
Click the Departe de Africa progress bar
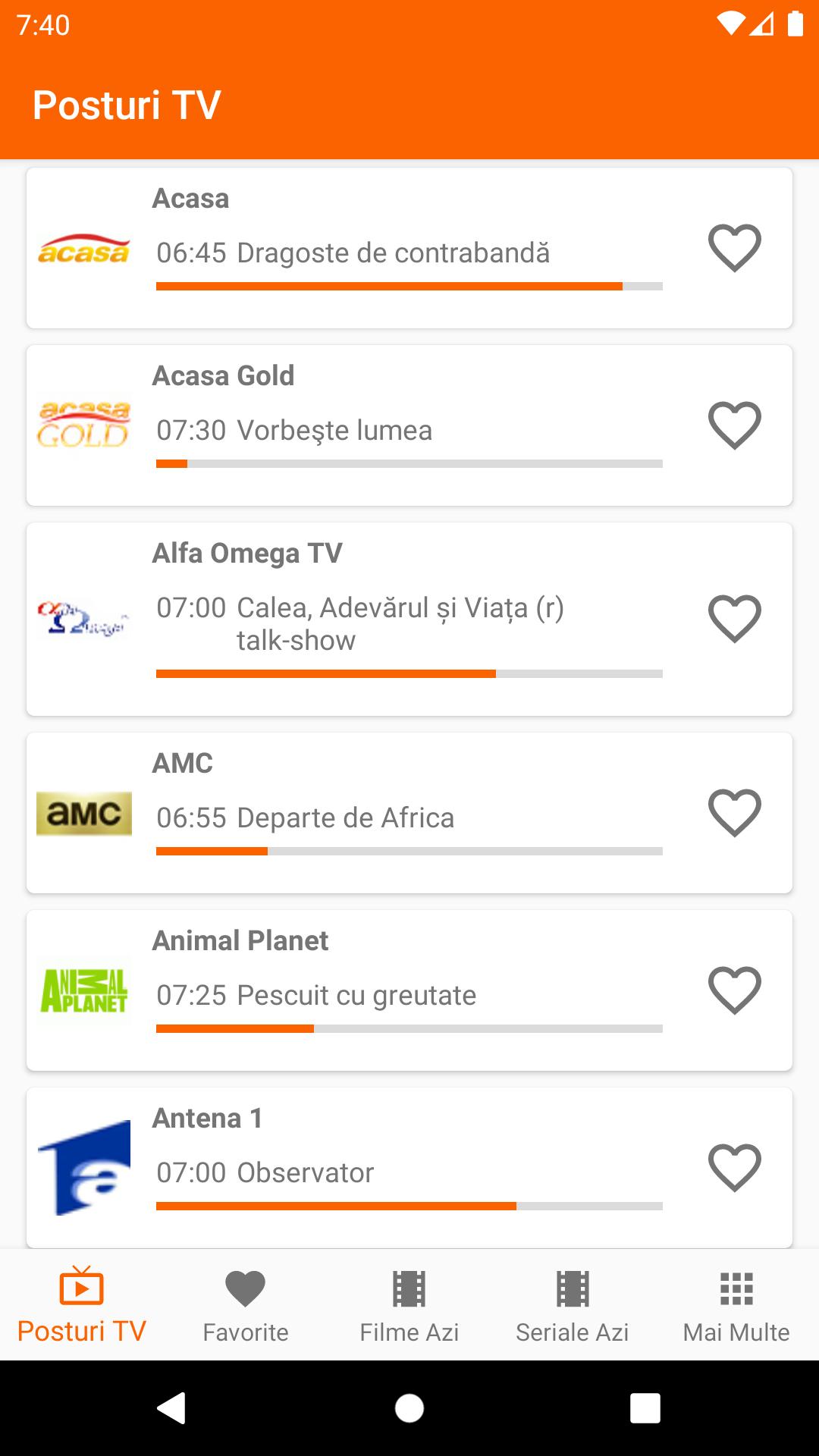[409, 852]
